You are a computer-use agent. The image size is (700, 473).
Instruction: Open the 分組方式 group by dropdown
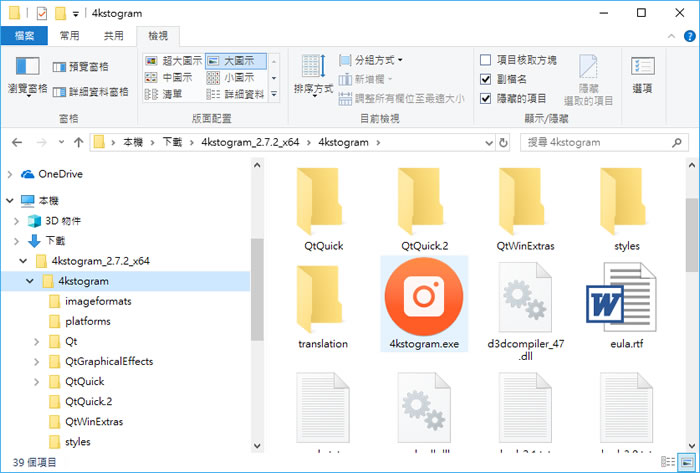click(371, 60)
